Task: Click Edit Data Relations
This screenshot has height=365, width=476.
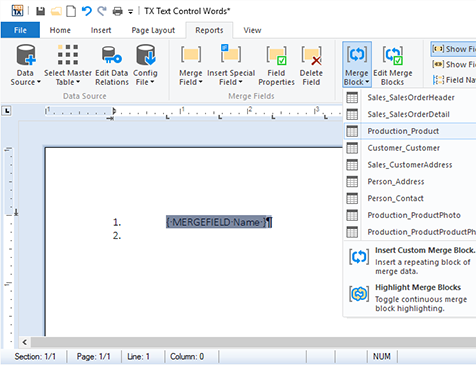Action: point(112,65)
